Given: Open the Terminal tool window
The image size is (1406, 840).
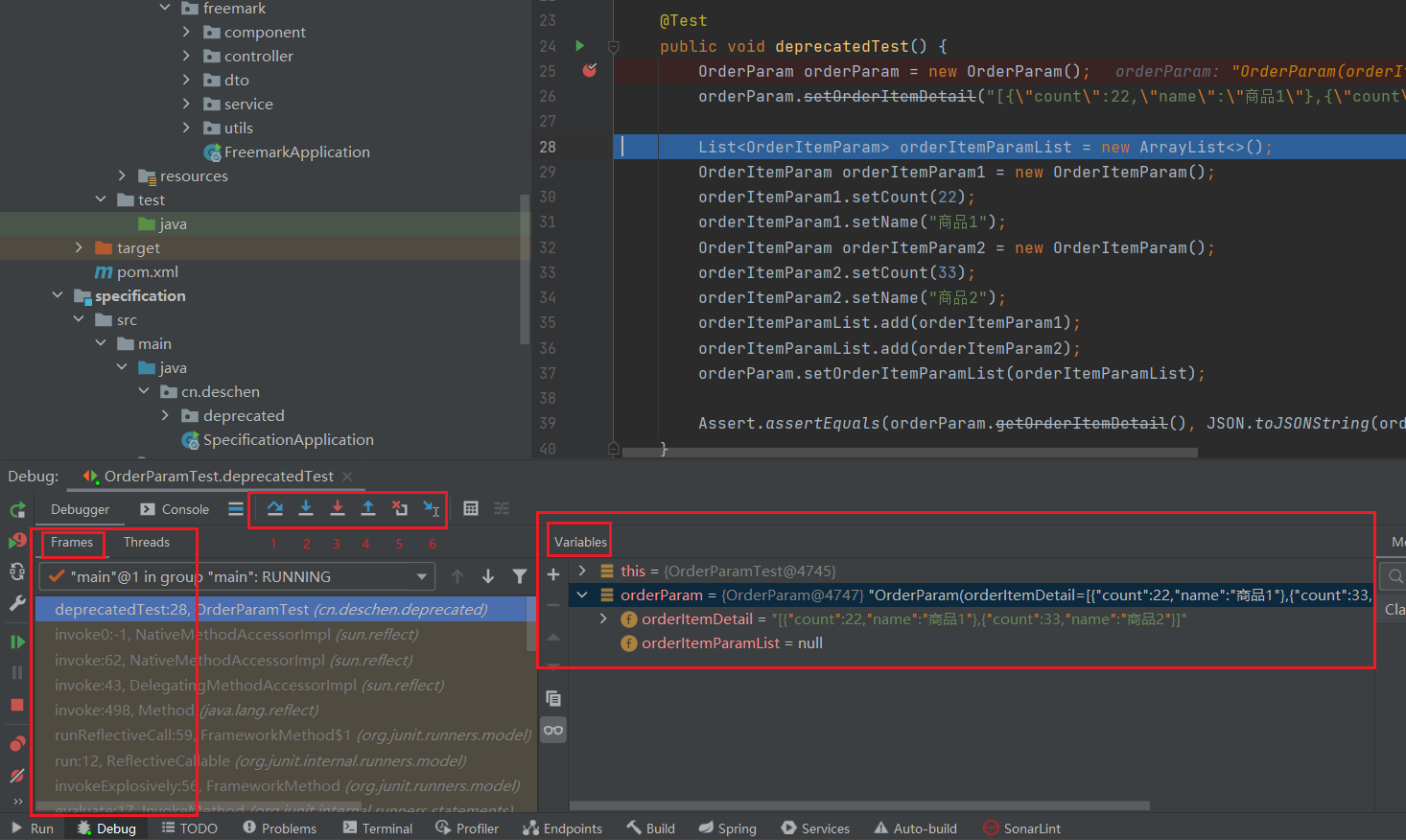Looking at the screenshot, I should pos(378,828).
